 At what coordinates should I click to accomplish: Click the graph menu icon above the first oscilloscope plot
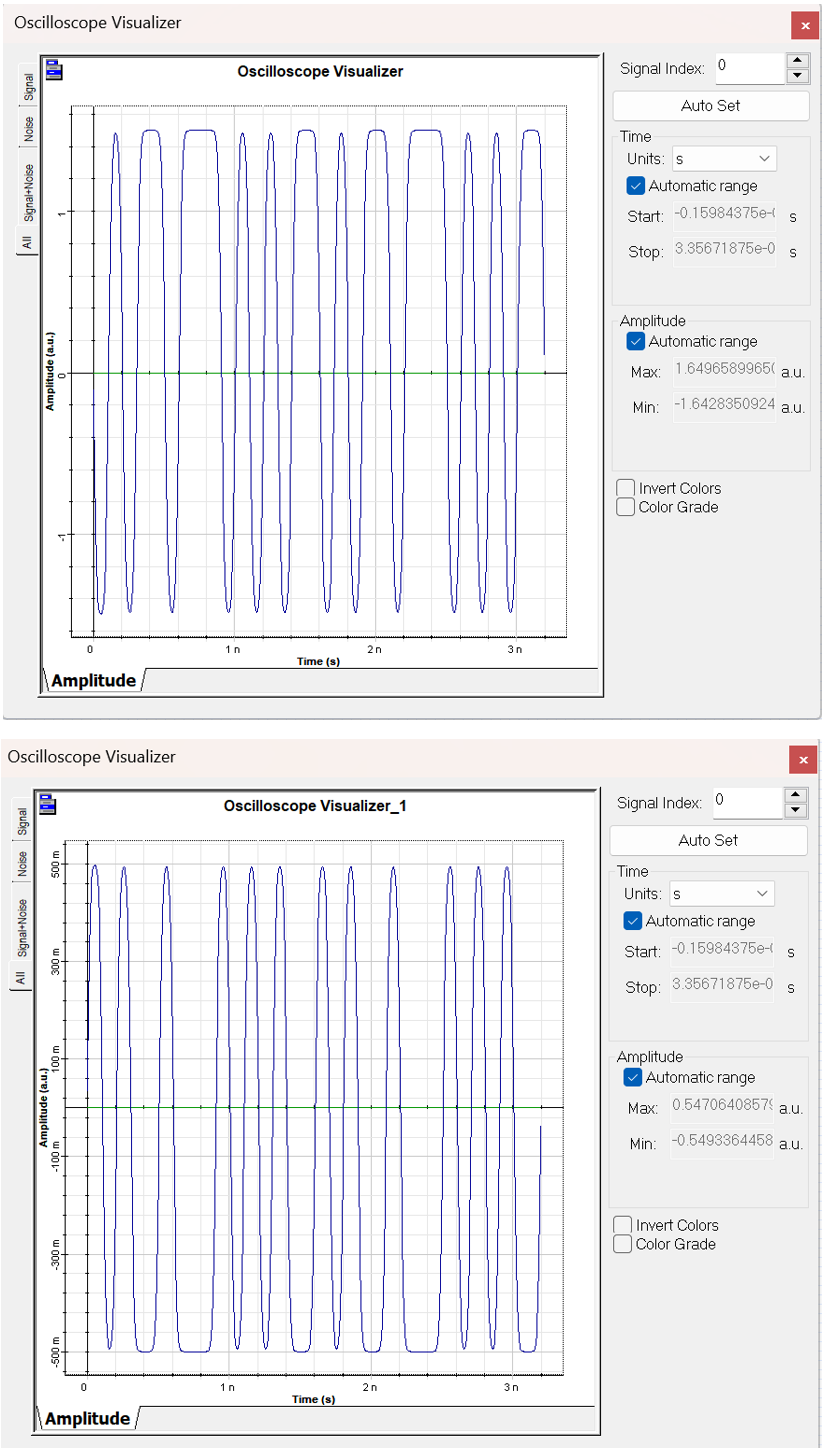(x=54, y=70)
